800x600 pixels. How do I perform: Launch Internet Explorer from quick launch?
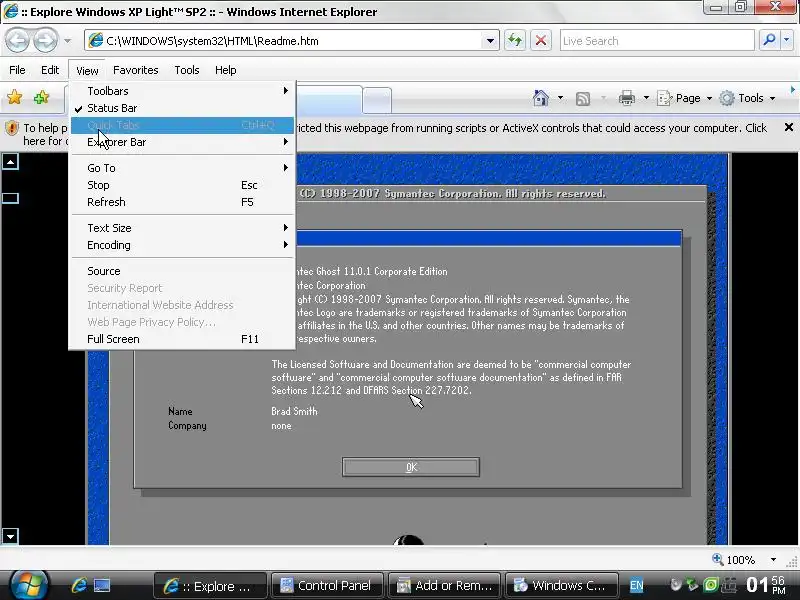click(79, 585)
